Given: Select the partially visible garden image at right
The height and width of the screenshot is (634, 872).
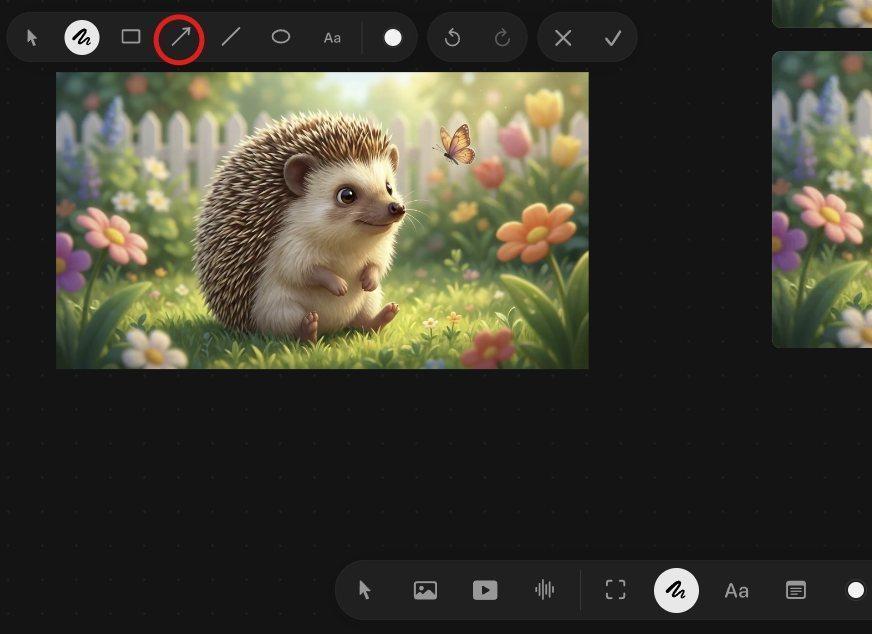Looking at the screenshot, I should coord(822,200).
